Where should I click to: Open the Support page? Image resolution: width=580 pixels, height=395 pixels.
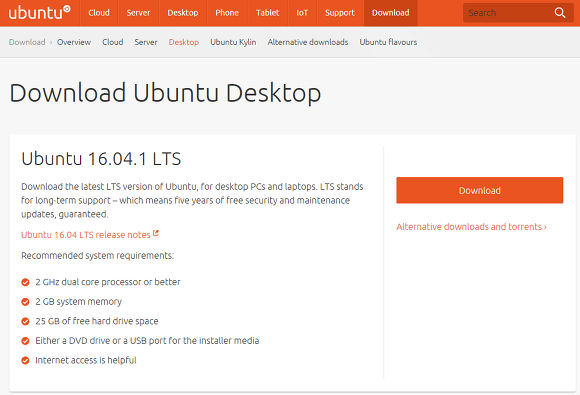tap(340, 13)
